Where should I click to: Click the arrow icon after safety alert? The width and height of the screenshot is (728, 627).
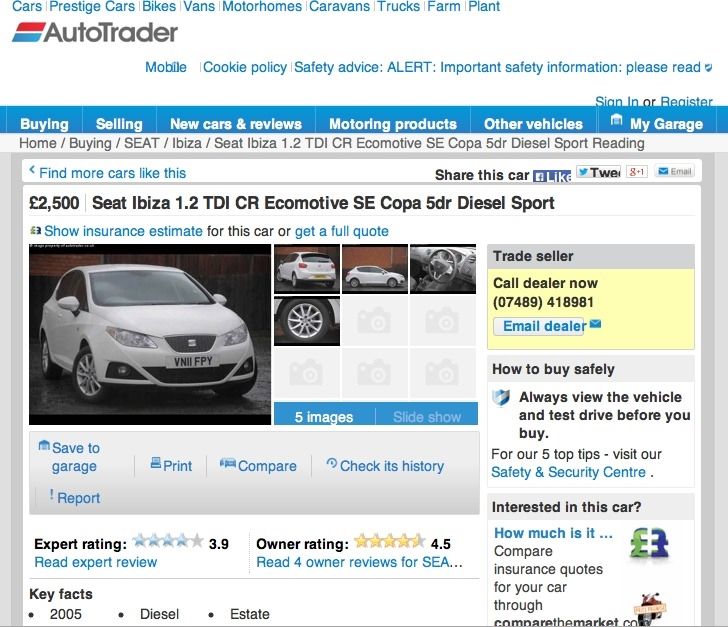(708, 67)
